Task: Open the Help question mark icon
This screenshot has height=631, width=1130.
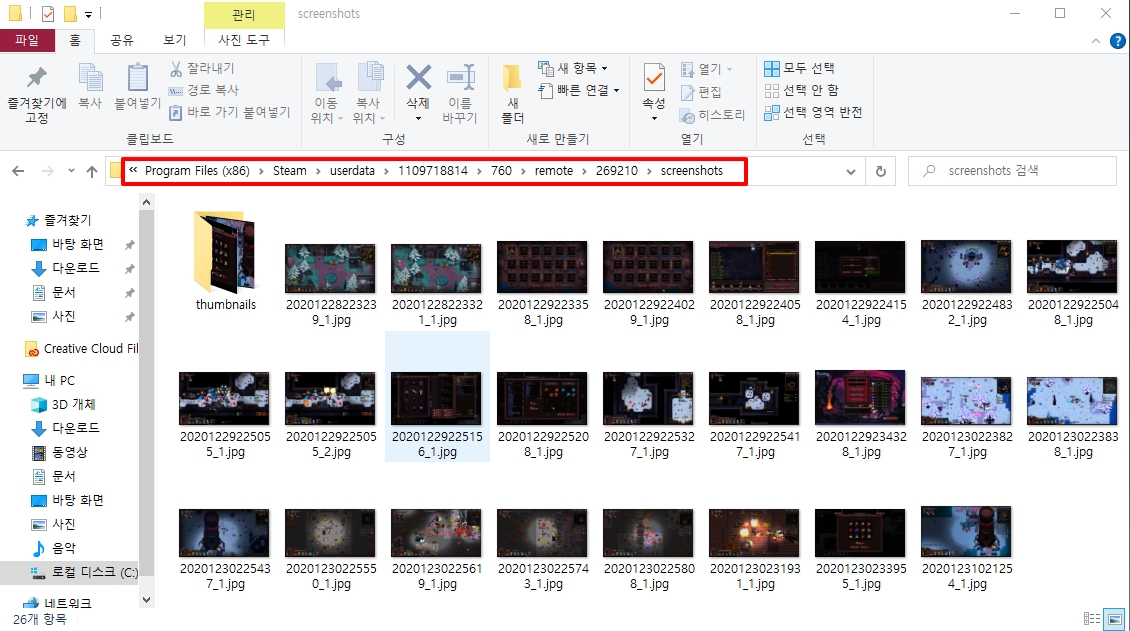Action: (x=1117, y=41)
